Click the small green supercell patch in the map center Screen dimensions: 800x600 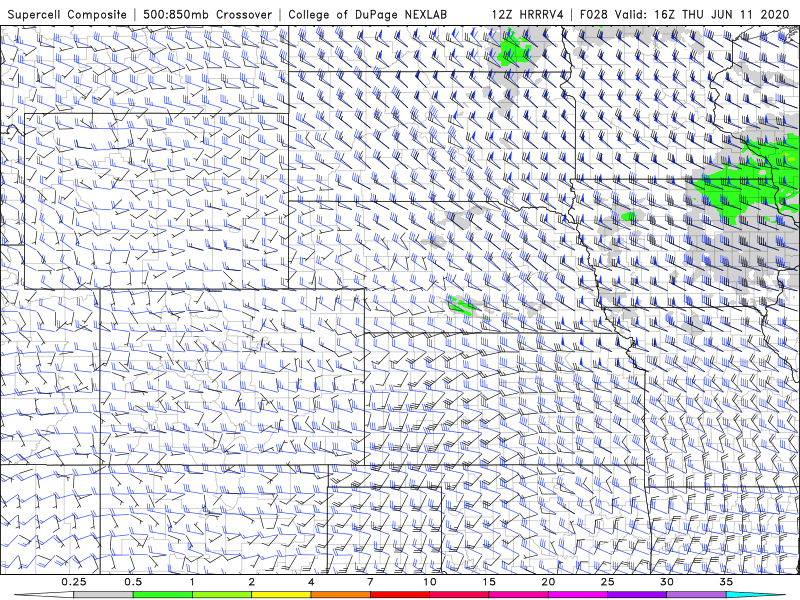461,305
